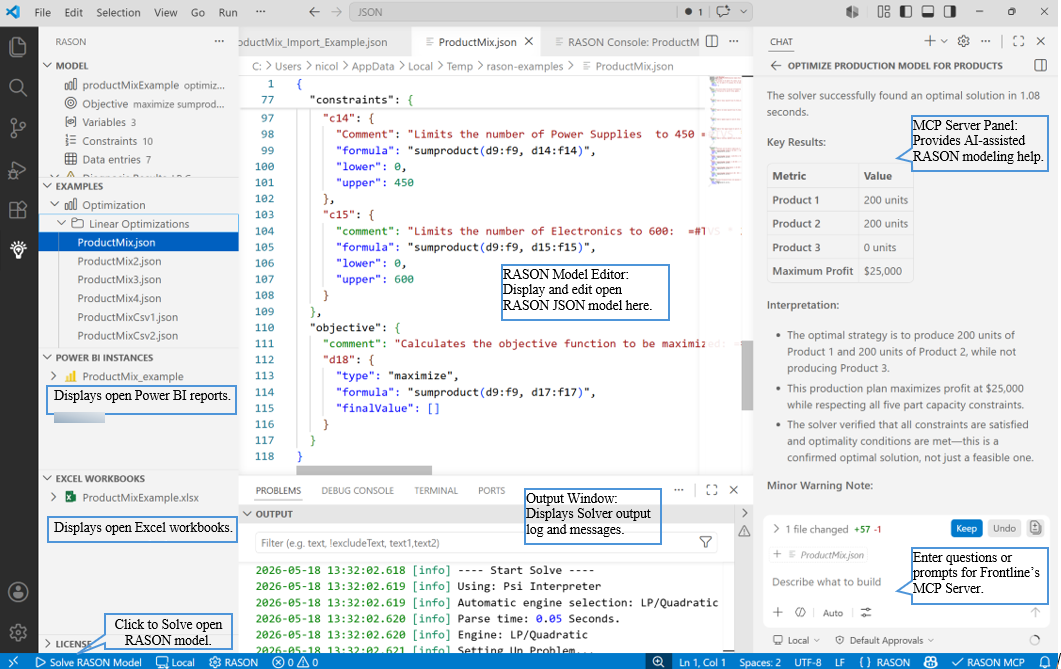Image resolution: width=1061 pixels, height=669 pixels.
Task: Click the Keep button
Action: (966, 528)
